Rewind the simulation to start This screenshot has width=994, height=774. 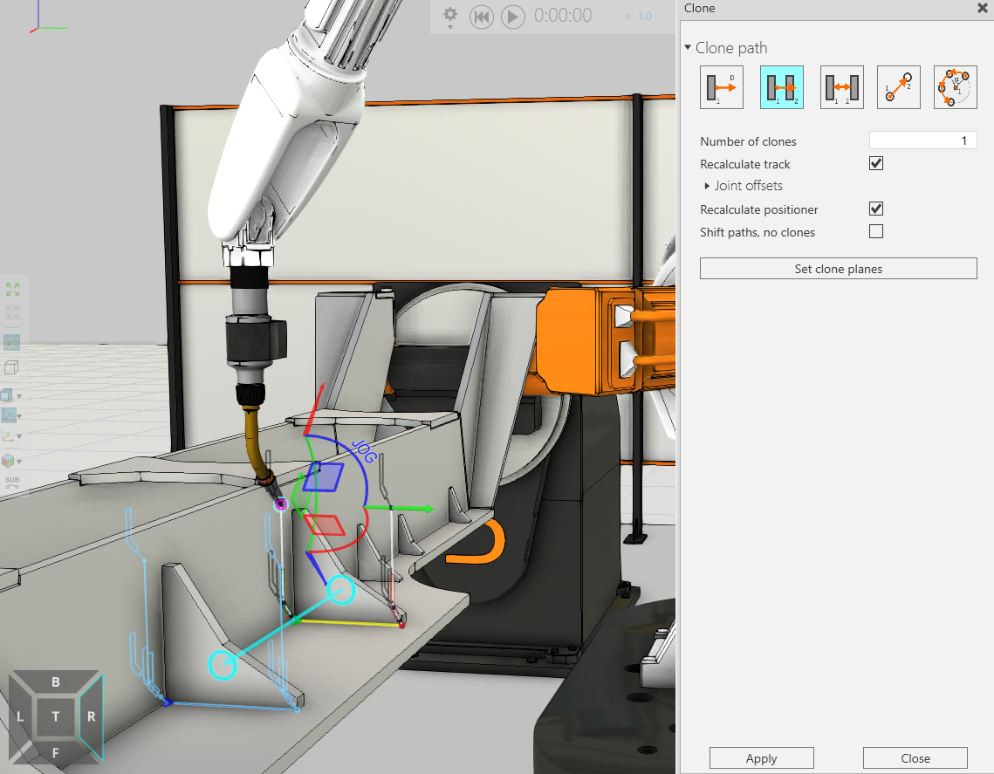481,16
